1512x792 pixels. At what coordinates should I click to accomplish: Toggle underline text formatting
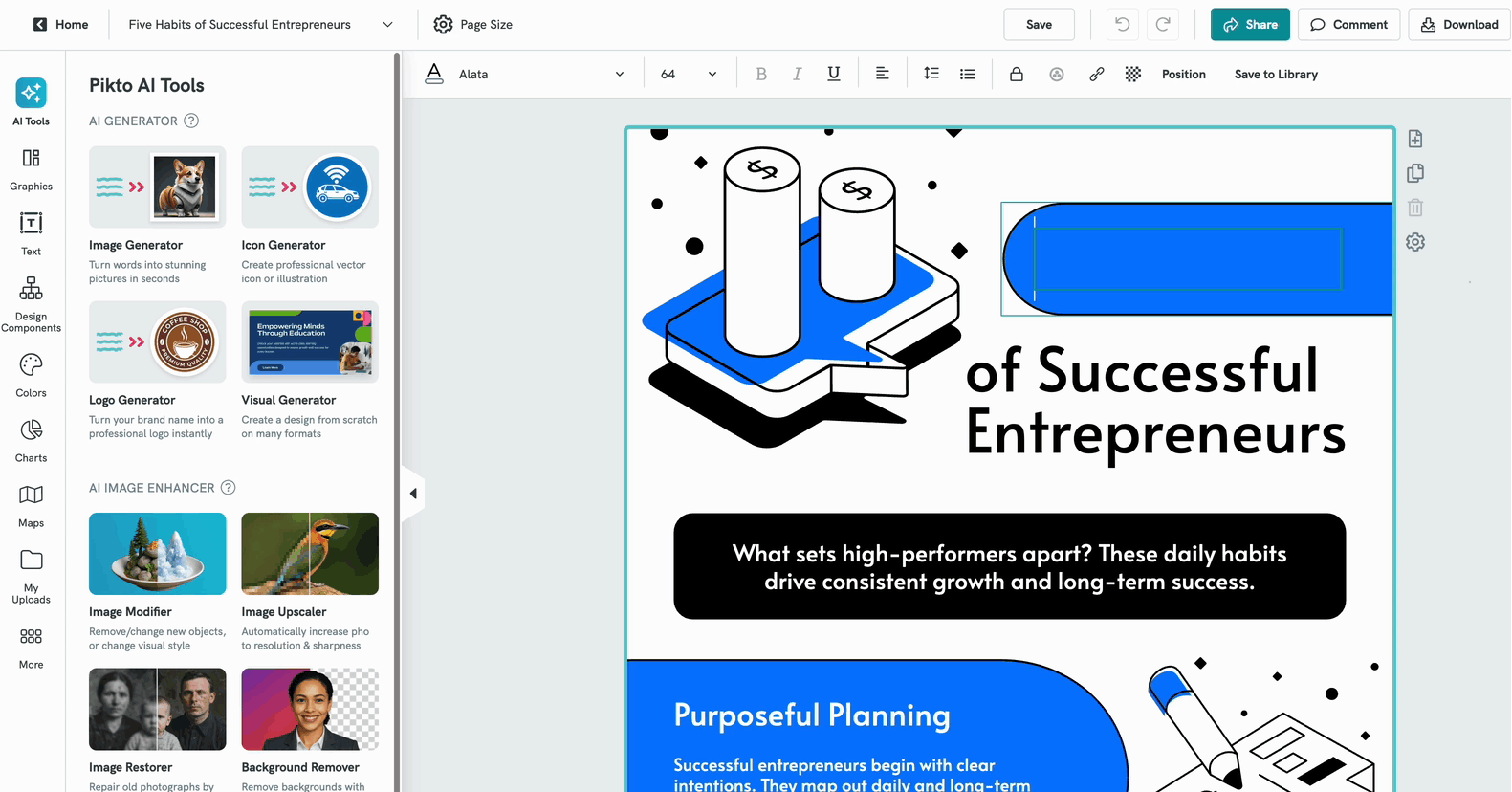click(x=834, y=75)
